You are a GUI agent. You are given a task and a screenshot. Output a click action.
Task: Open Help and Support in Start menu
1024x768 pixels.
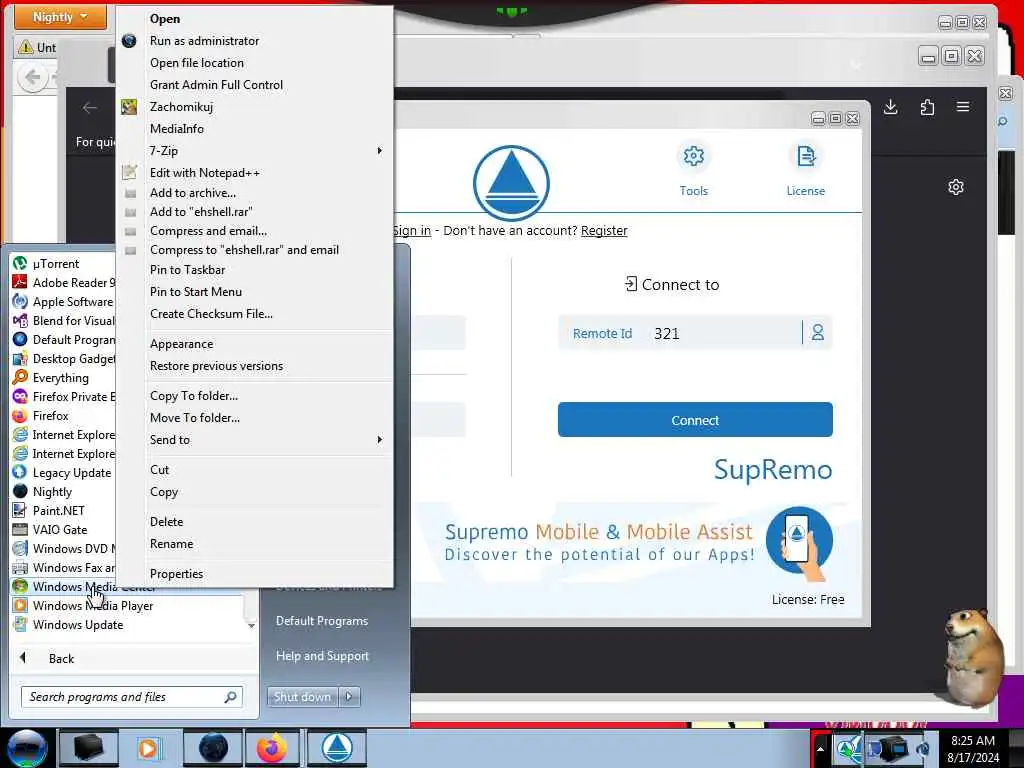coord(323,656)
